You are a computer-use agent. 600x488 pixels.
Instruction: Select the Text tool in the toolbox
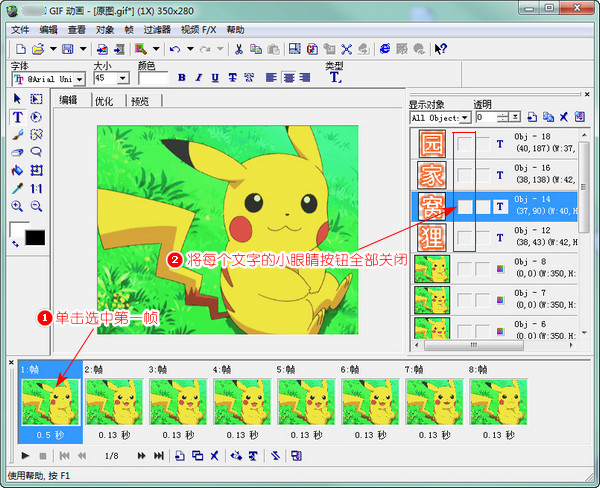[18, 117]
